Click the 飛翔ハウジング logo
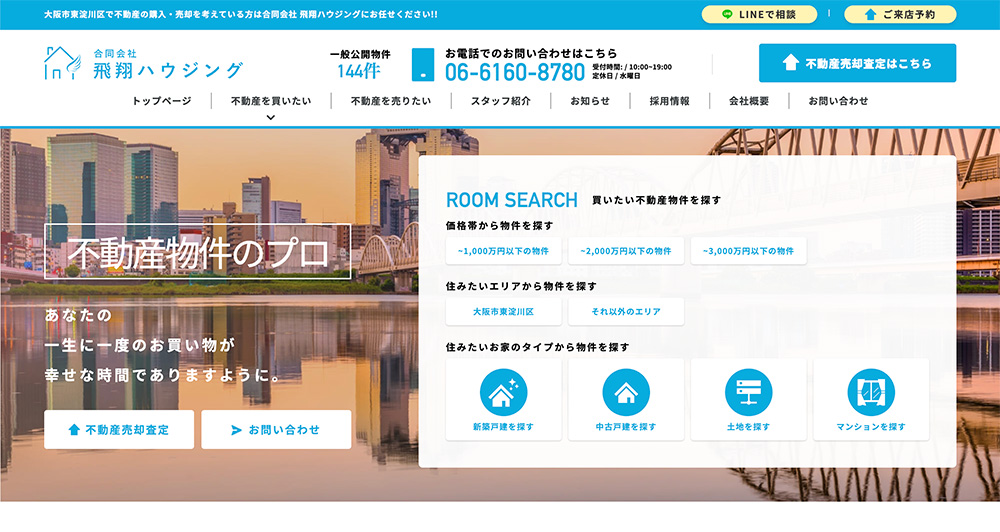This screenshot has width=1000, height=532. [144, 63]
